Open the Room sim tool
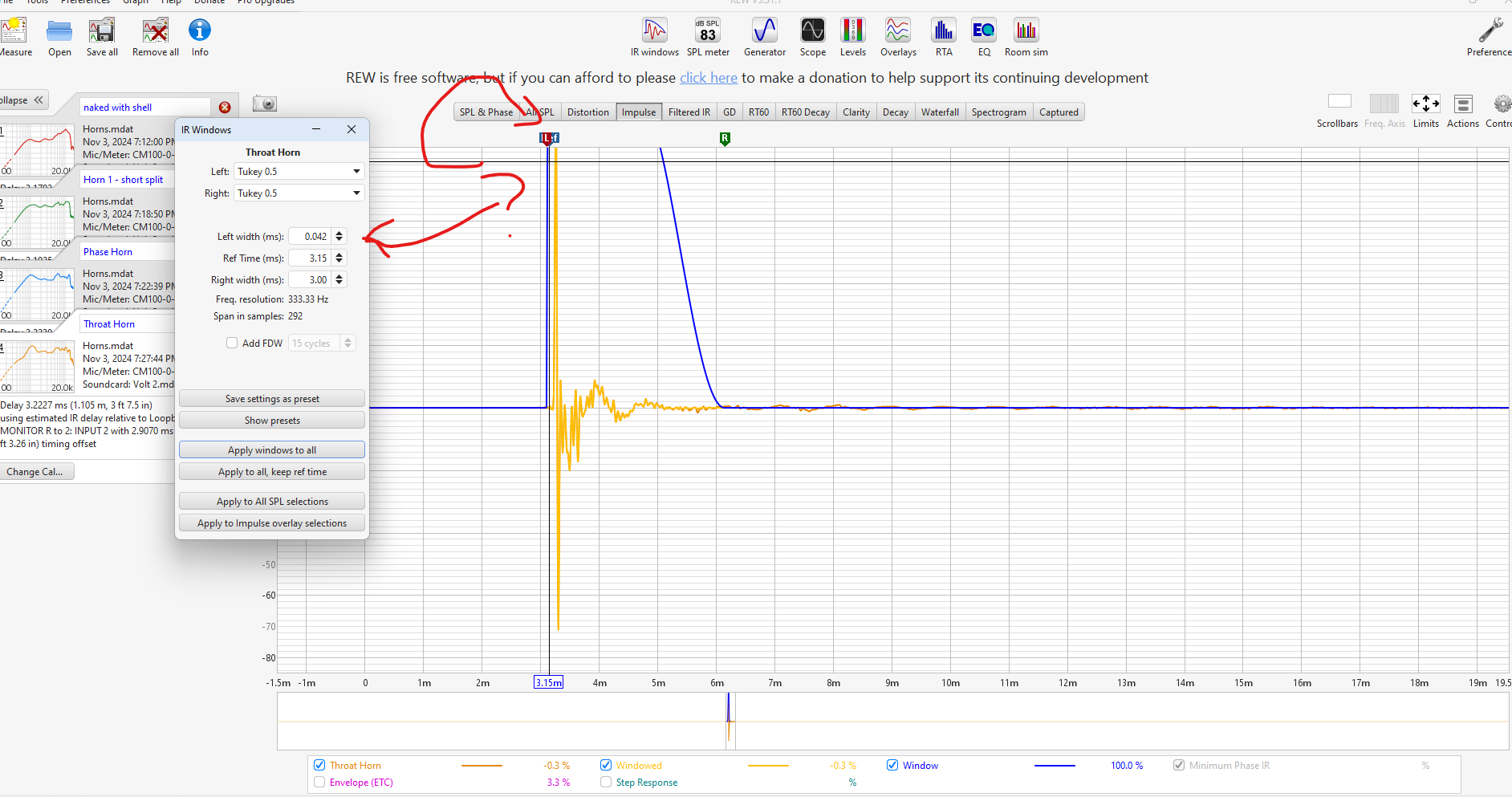Screen dimensions: 1512x797 coord(1026,30)
